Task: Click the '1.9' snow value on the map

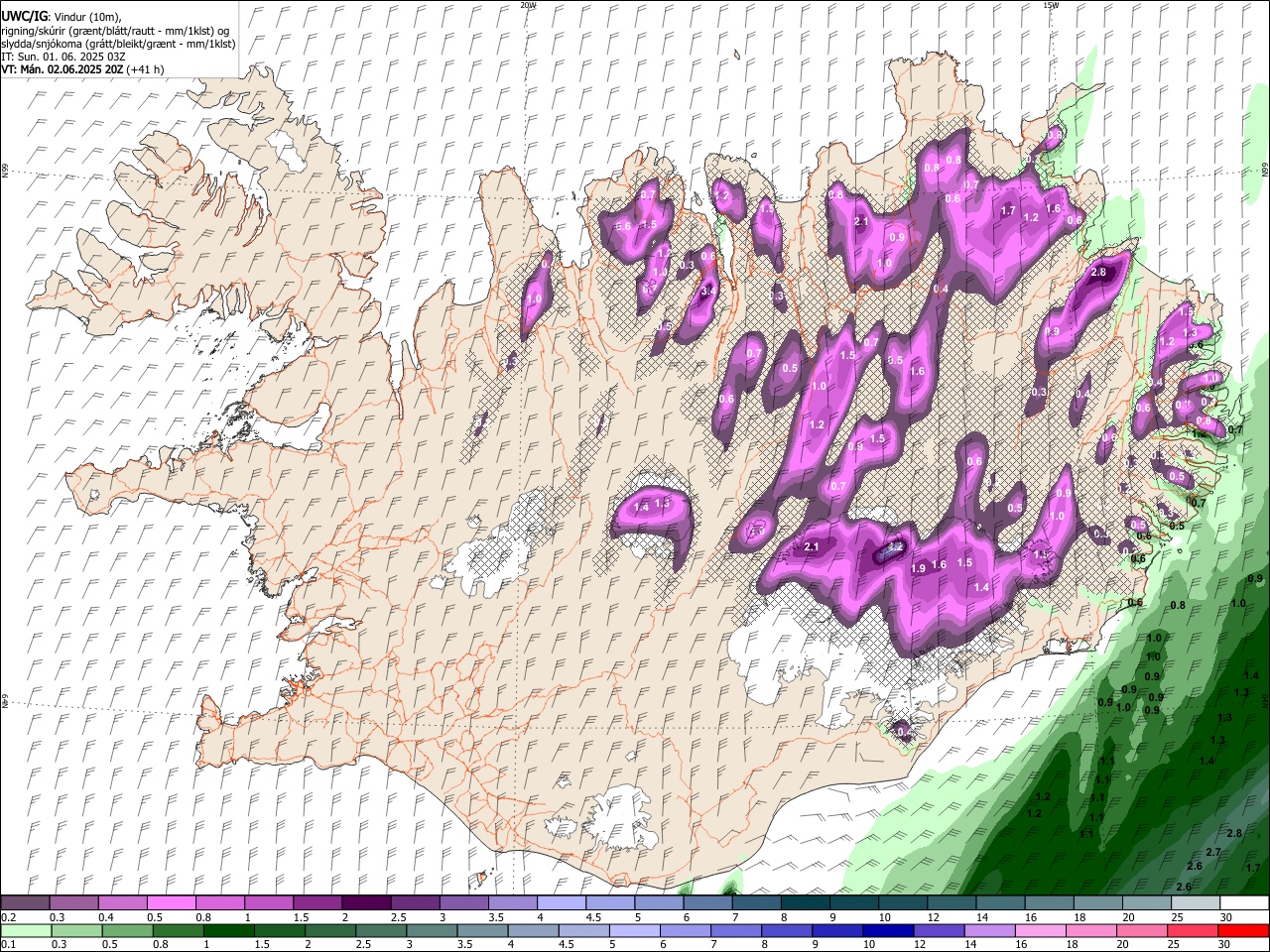Action: (x=918, y=568)
